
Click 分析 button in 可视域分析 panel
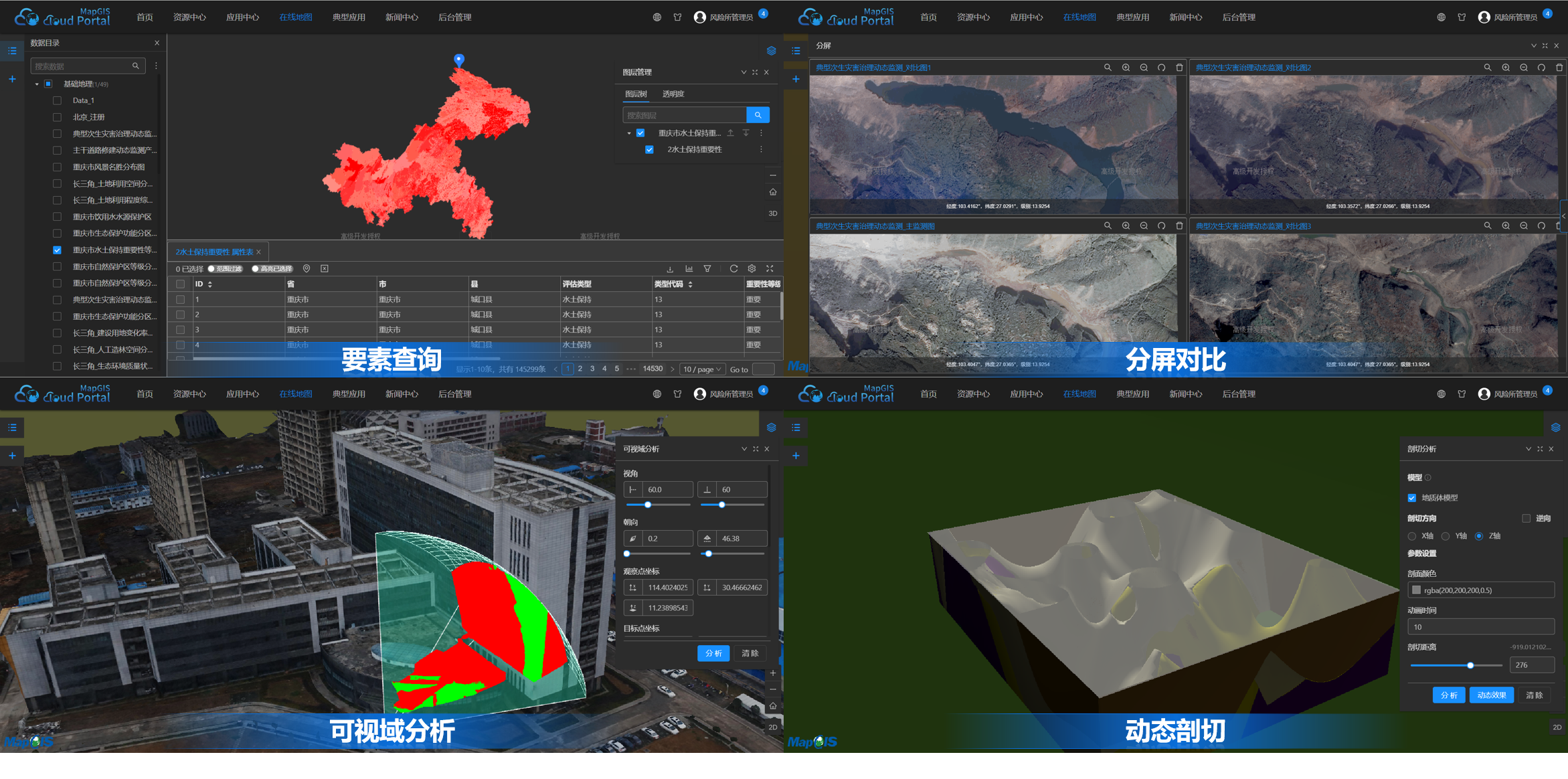click(713, 653)
